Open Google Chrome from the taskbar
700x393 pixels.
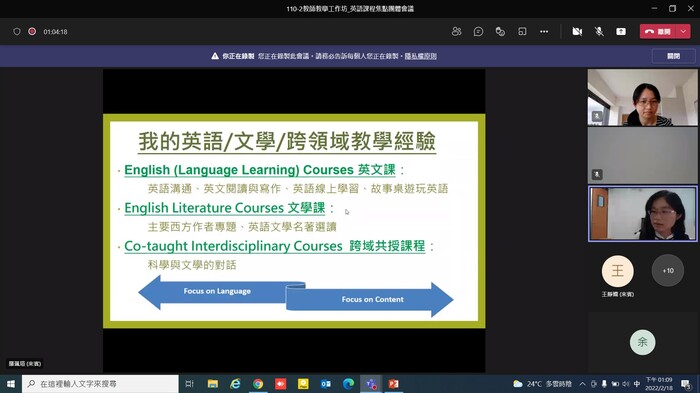click(258, 384)
